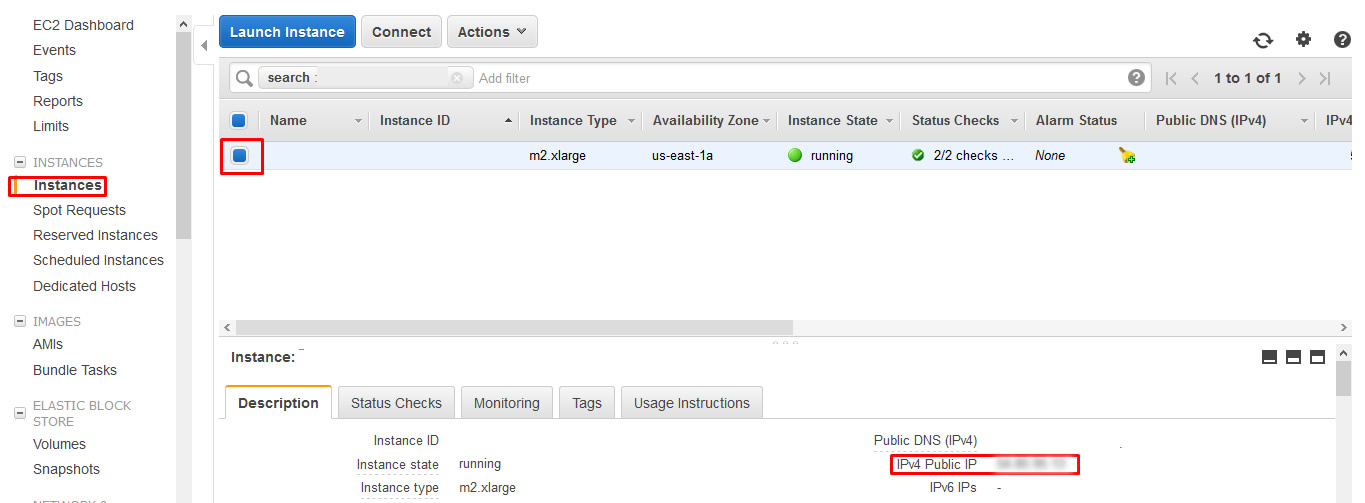The image size is (1365, 503).
Task: Maximize the instance details pane
Action: (x=1317, y=357)
